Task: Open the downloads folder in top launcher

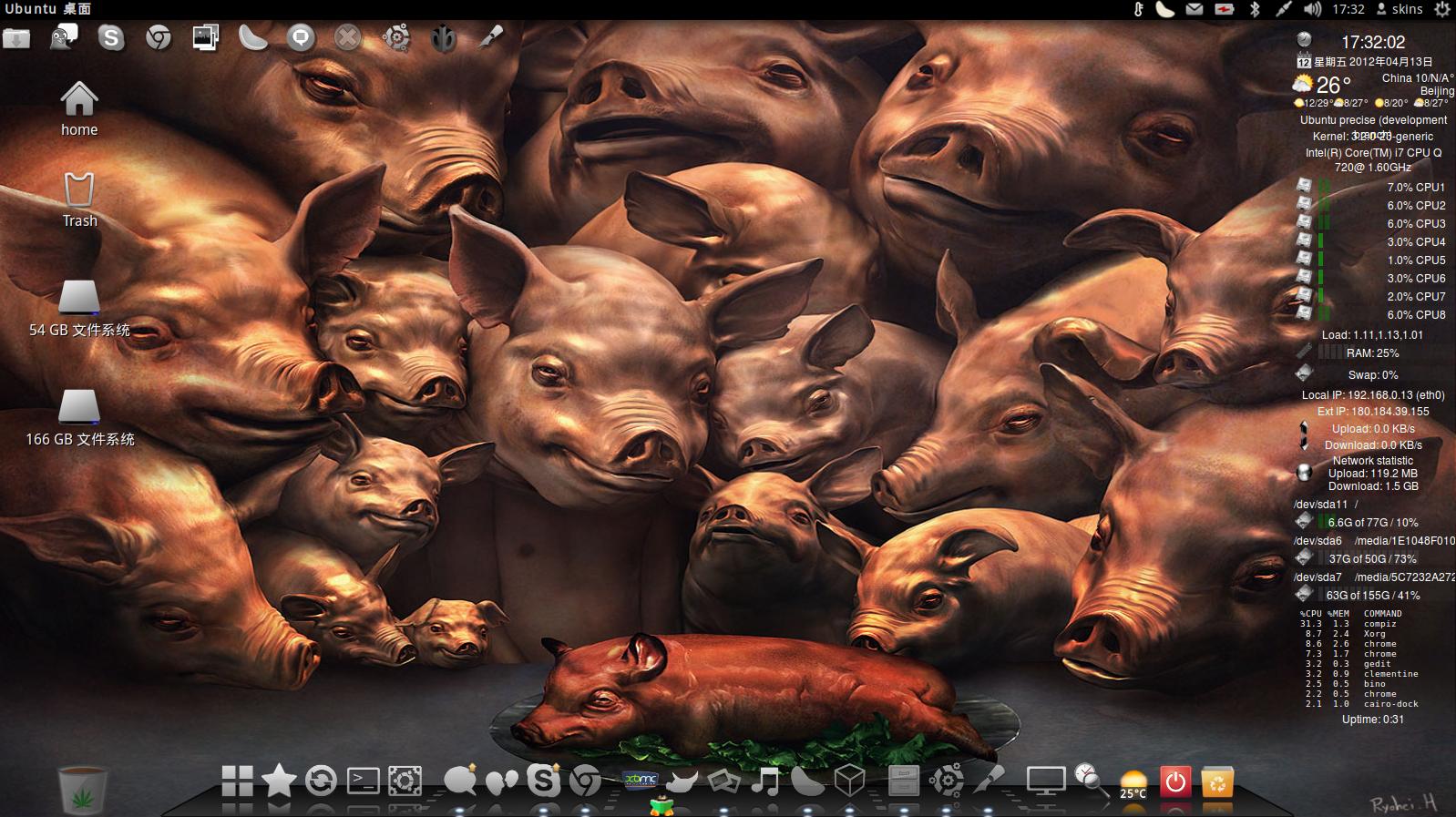Action: point(16,38)
